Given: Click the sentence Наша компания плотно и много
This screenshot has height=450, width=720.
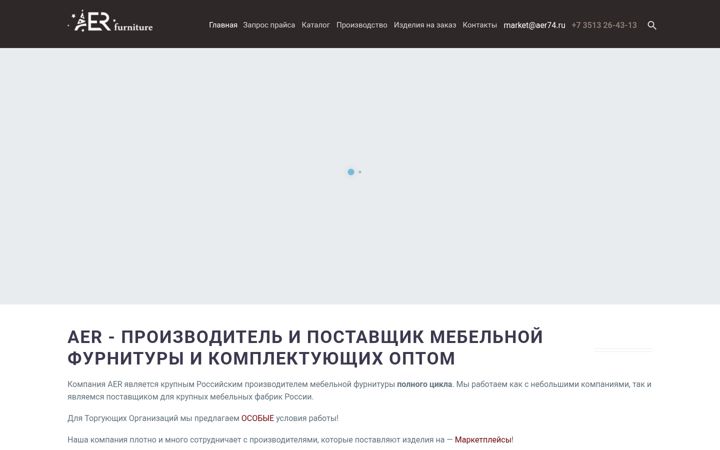Looking at the screenshot, I should [290, 440].
